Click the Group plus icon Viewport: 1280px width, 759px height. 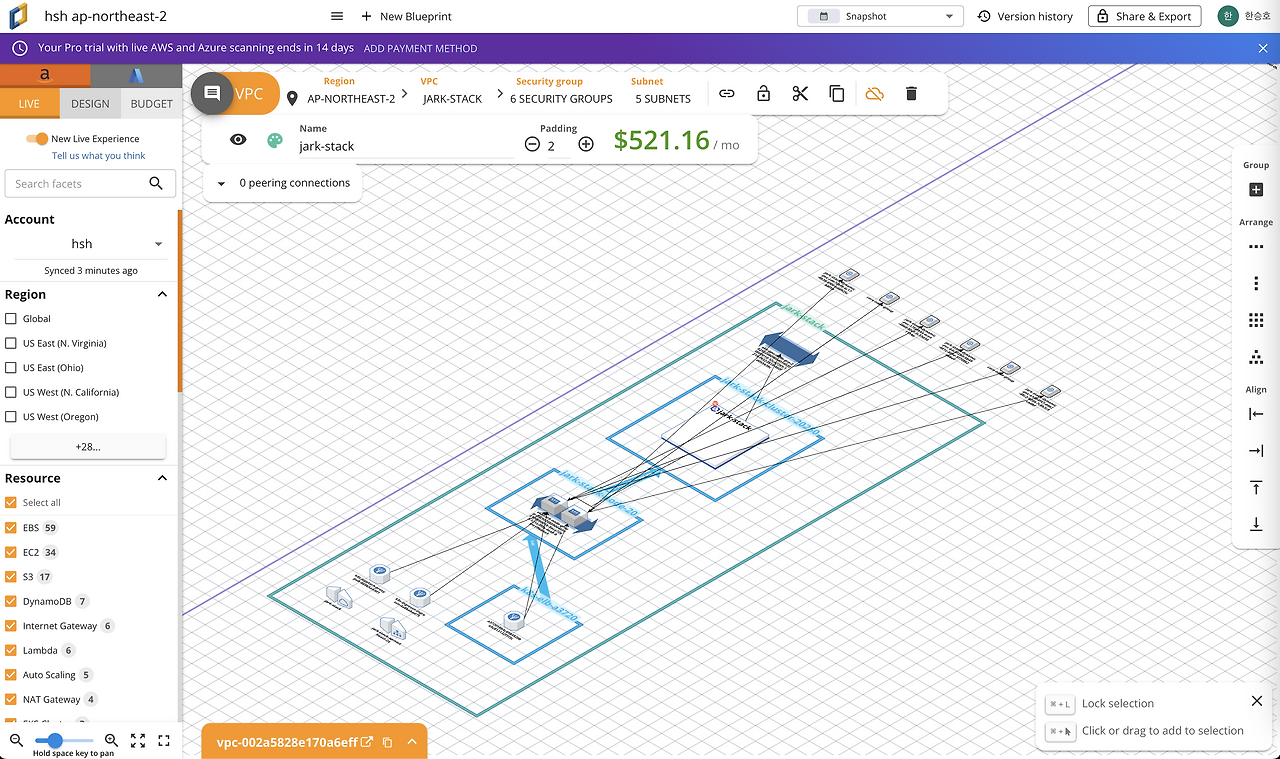[x=1256, y=190]
